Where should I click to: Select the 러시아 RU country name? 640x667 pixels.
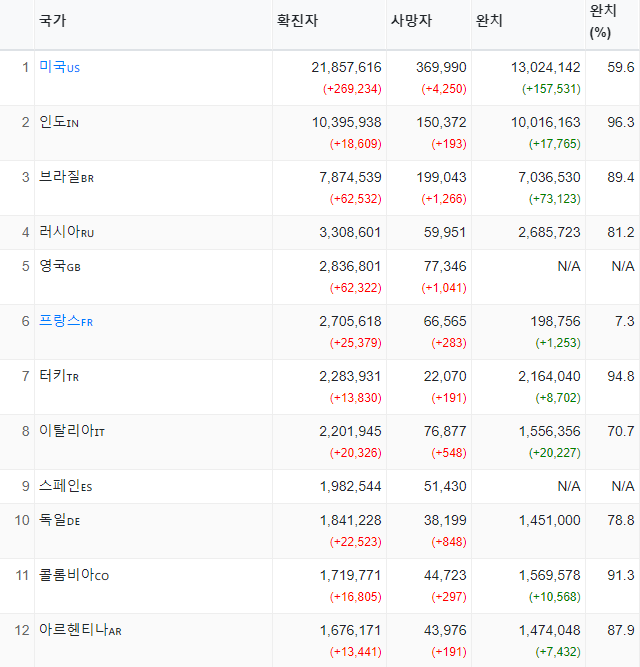tap(66, 232)
